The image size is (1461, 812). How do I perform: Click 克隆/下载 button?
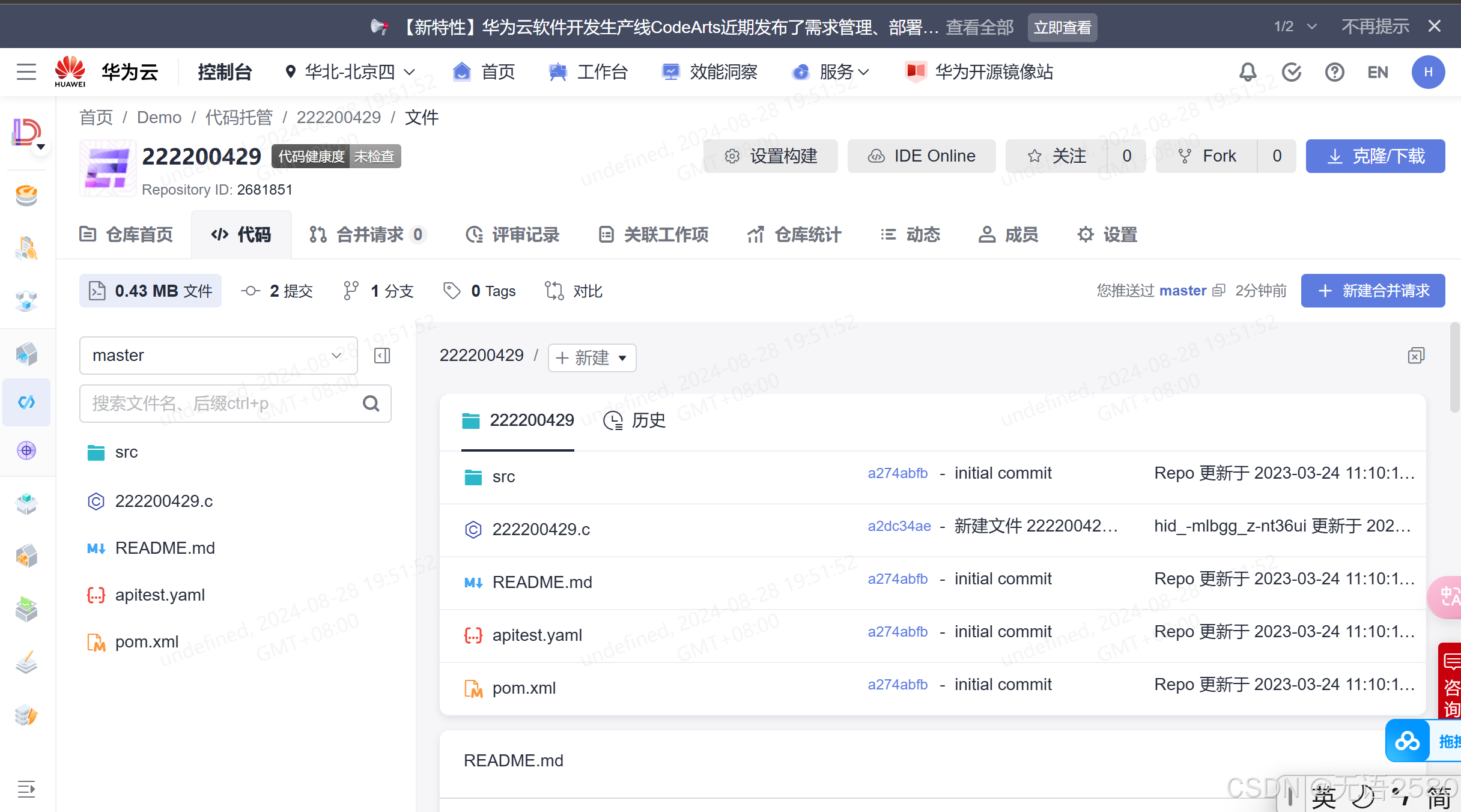(1376, 156)
